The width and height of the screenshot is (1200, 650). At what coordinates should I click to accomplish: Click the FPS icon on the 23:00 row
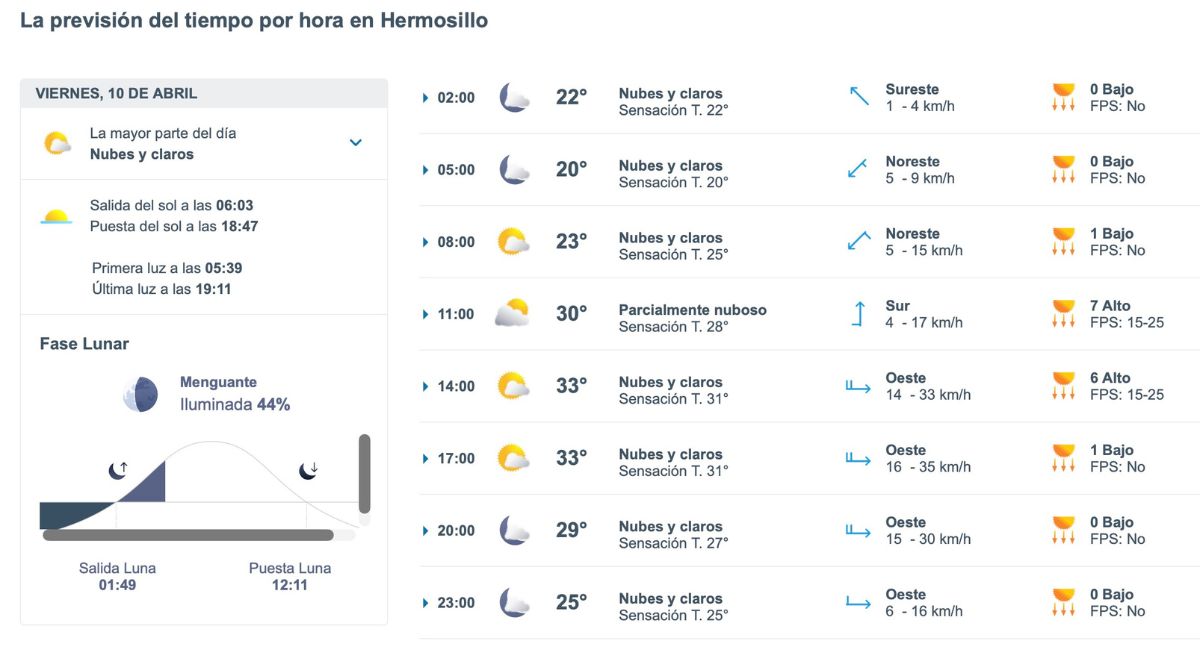[x=1063, y=602]
